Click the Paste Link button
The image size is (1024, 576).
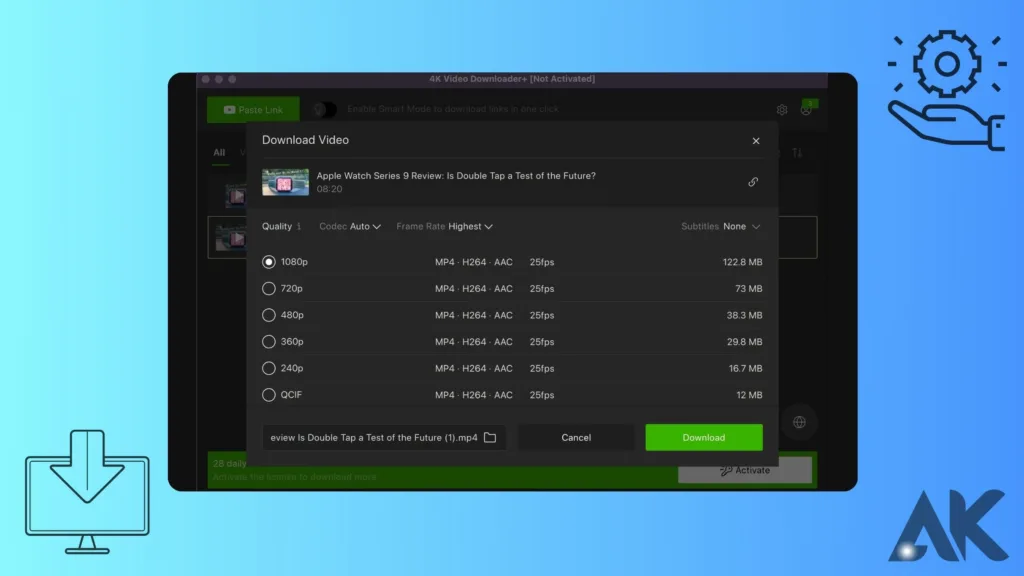pos(253,110)
